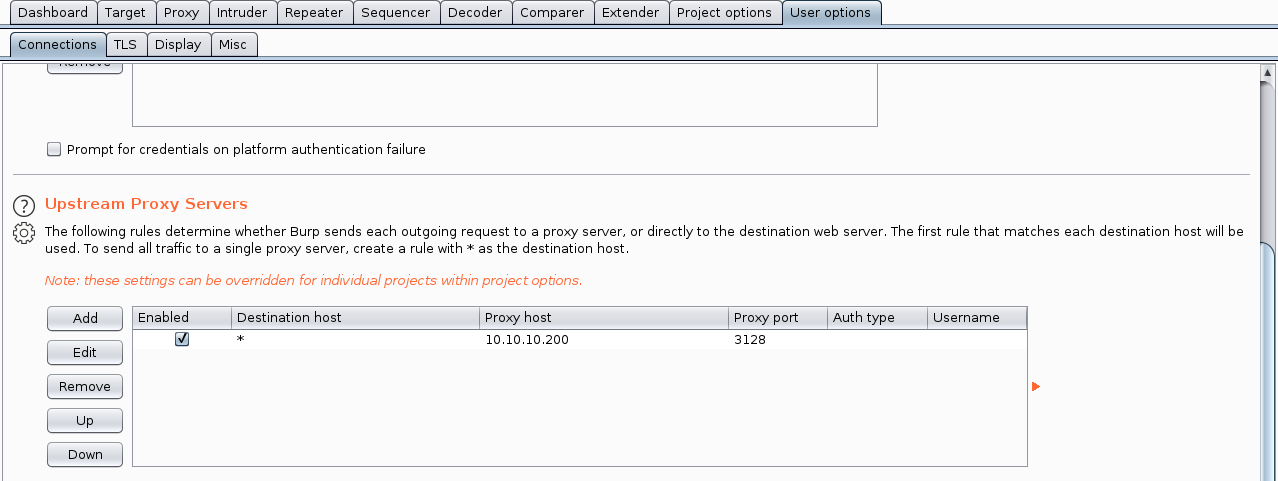Open the Proxy tab
This screenshot has height=481, width=1278.
182,13
